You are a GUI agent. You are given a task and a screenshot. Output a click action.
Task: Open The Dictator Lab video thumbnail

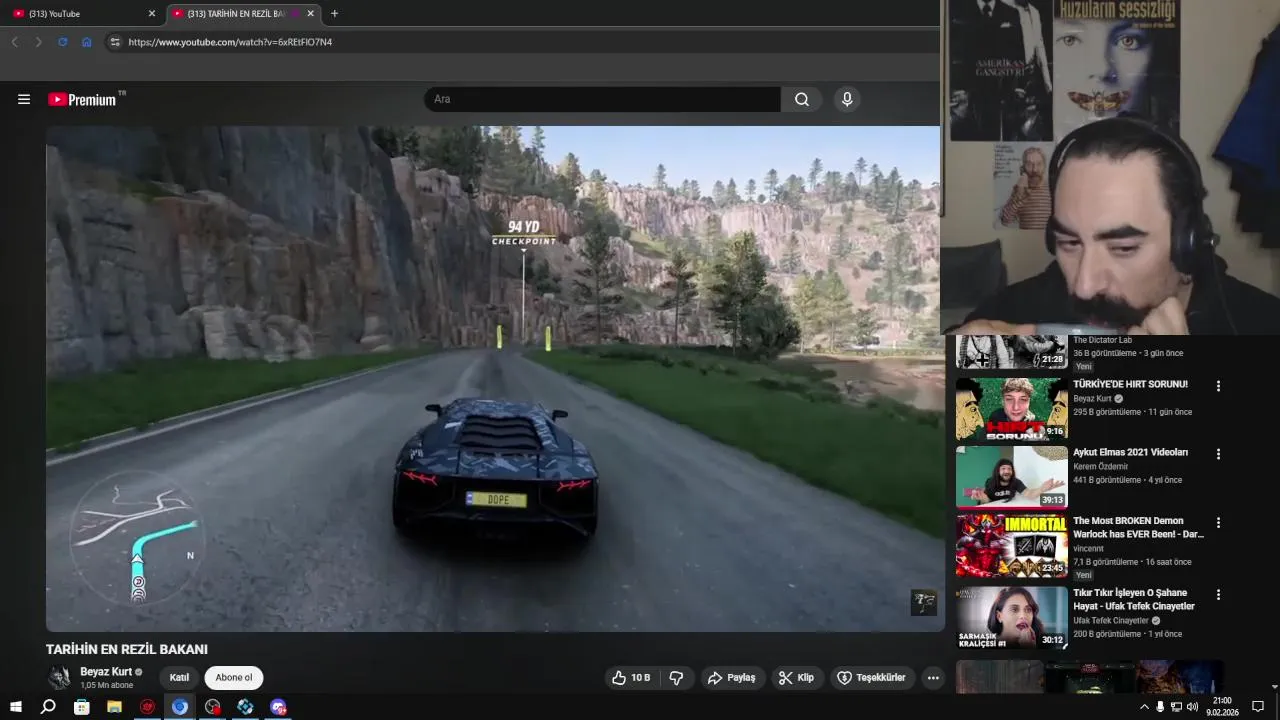[x=1011, y=352]
